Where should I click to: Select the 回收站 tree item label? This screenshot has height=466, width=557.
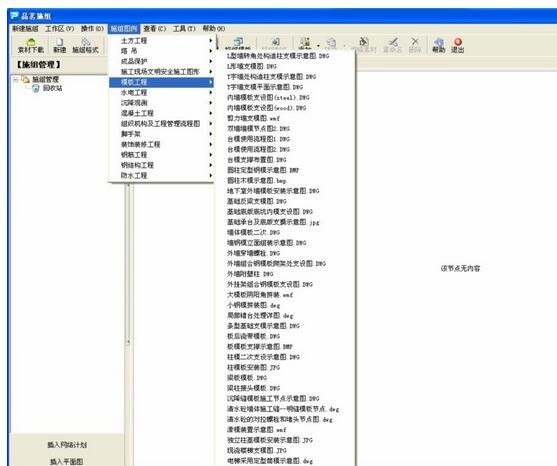tap(52, 88)
